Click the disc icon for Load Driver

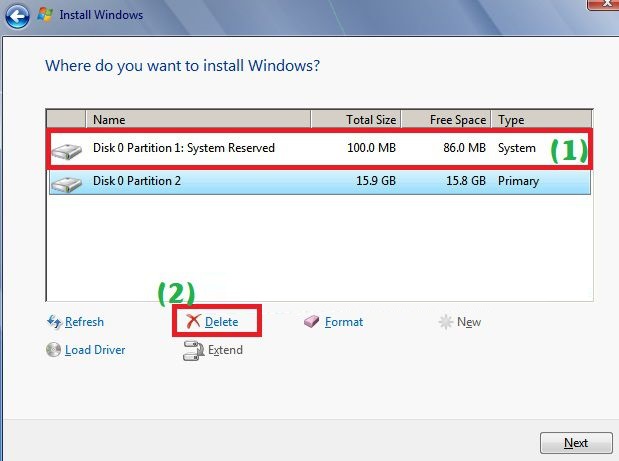[53, 350]
